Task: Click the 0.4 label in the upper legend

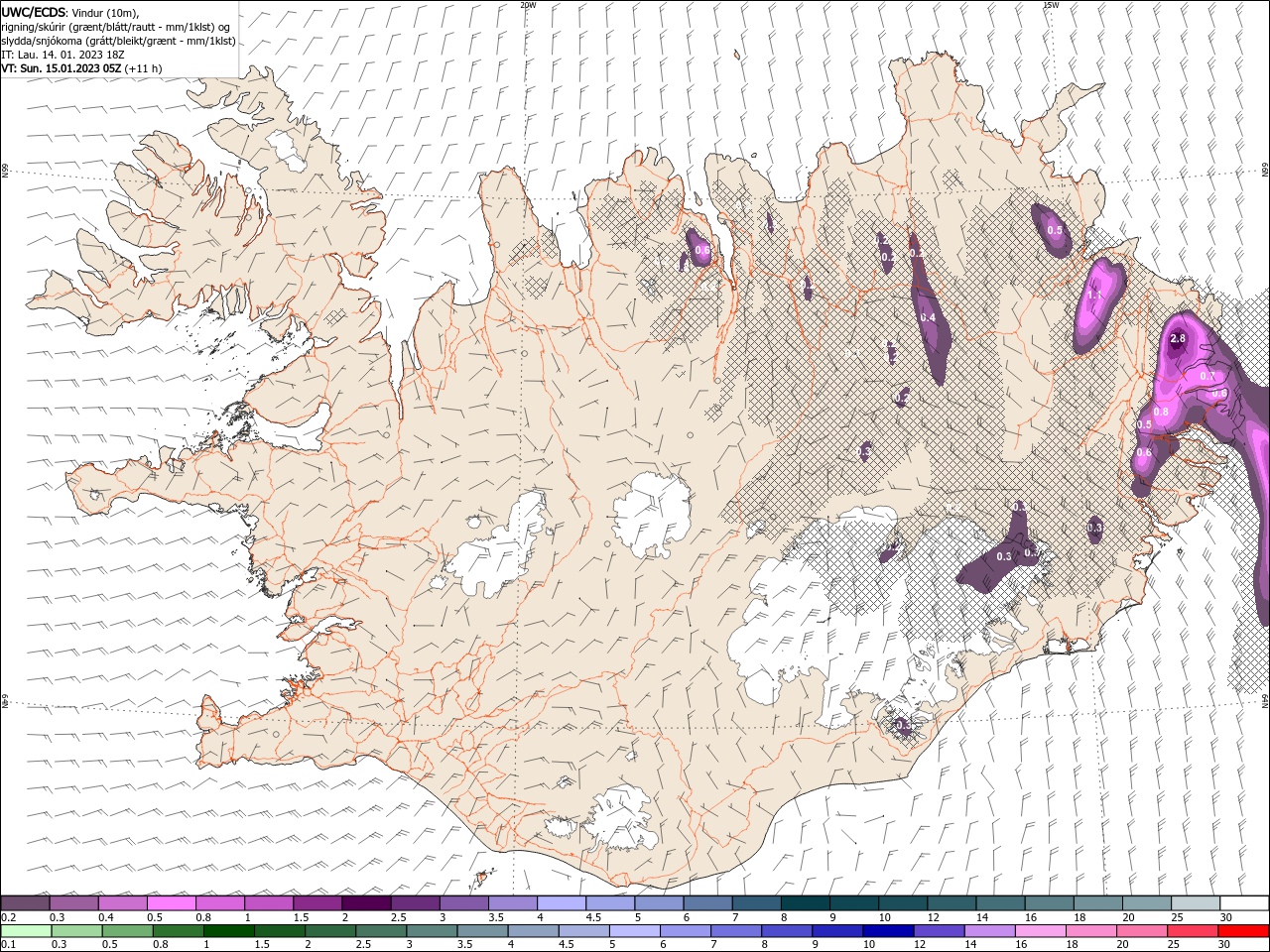Action: 106,917
